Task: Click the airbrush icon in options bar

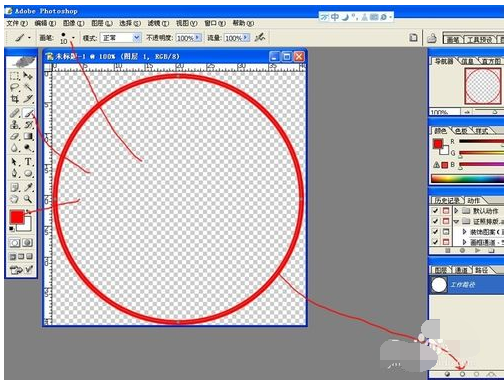Action: 260,37
